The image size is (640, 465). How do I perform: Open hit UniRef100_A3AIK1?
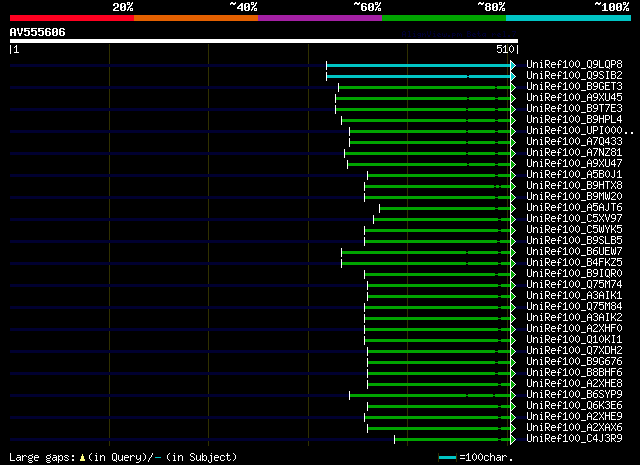click(574, 296)
